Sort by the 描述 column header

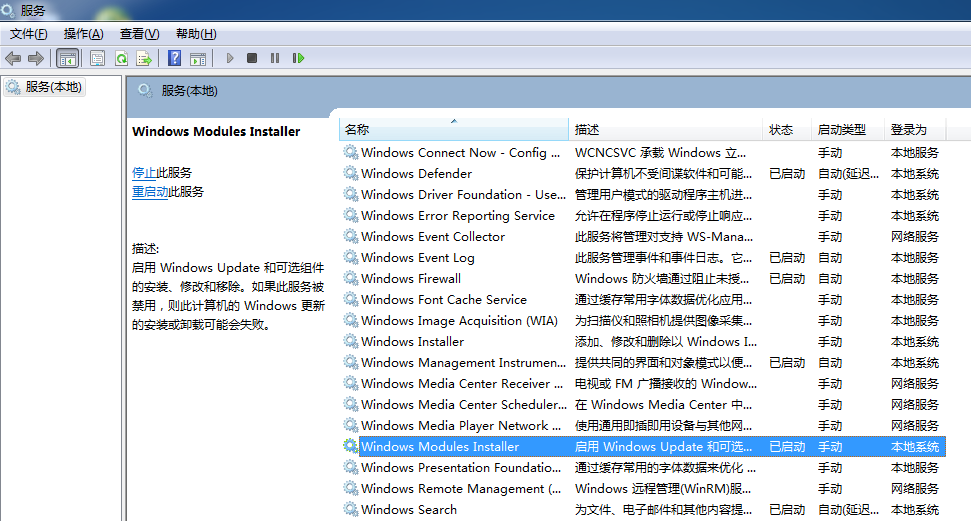[x=665, y=129]
